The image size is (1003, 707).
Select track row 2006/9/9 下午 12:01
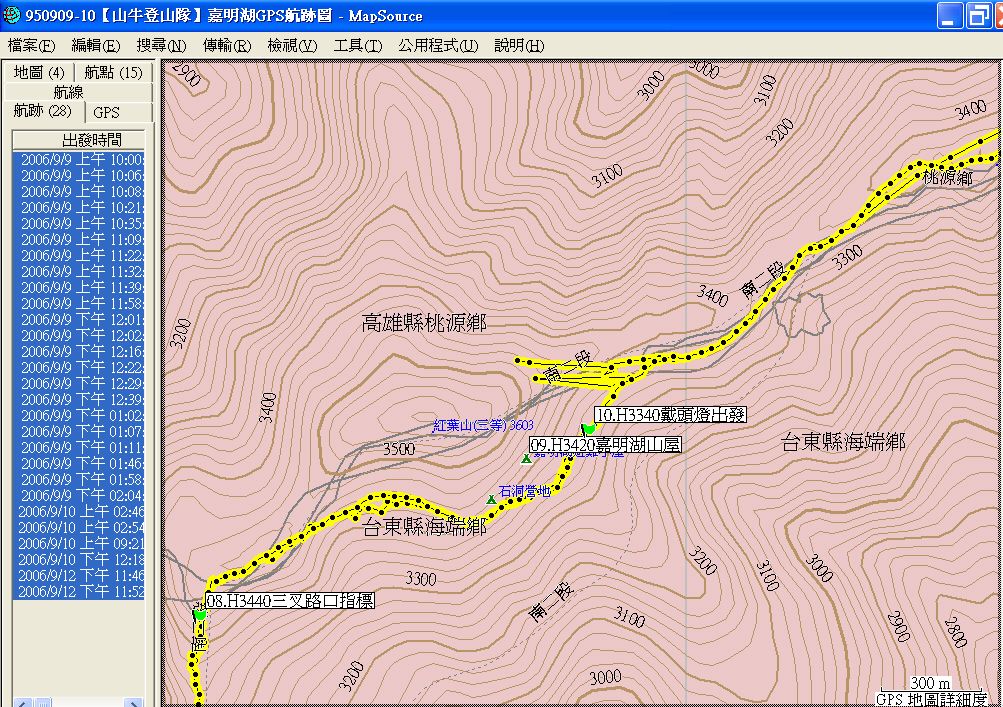(79, 319)
